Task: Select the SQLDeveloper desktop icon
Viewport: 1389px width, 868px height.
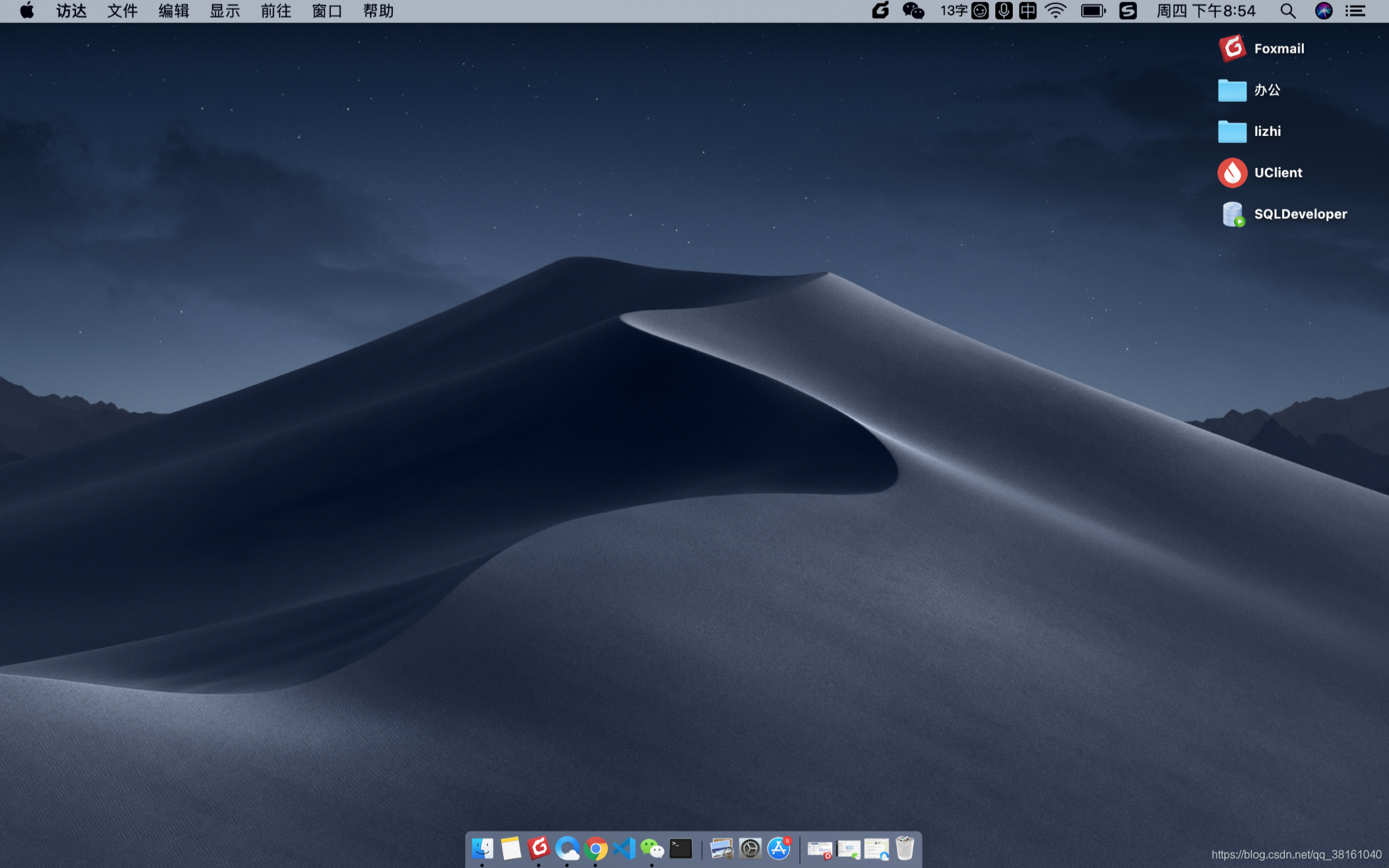Action: click(x=1233, y=214)
